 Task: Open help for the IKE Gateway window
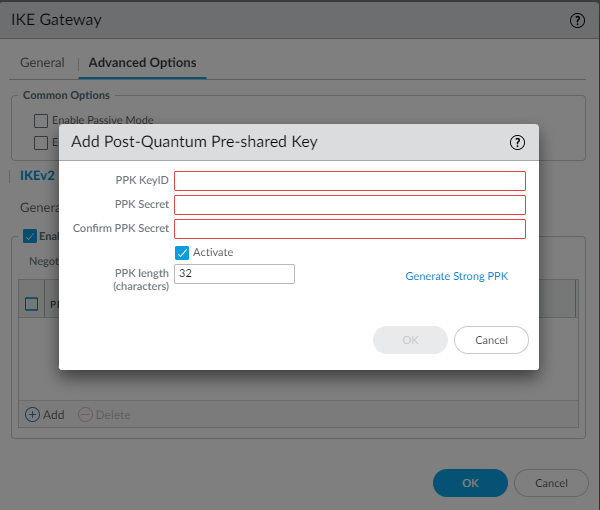(577, 20)
